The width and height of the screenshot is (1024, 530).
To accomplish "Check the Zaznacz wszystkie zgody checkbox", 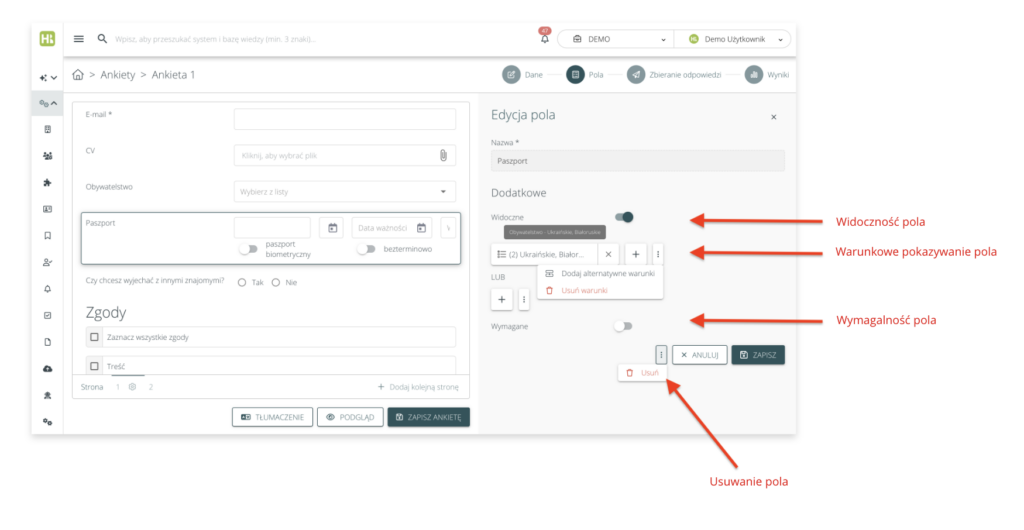I will (95, 337).
